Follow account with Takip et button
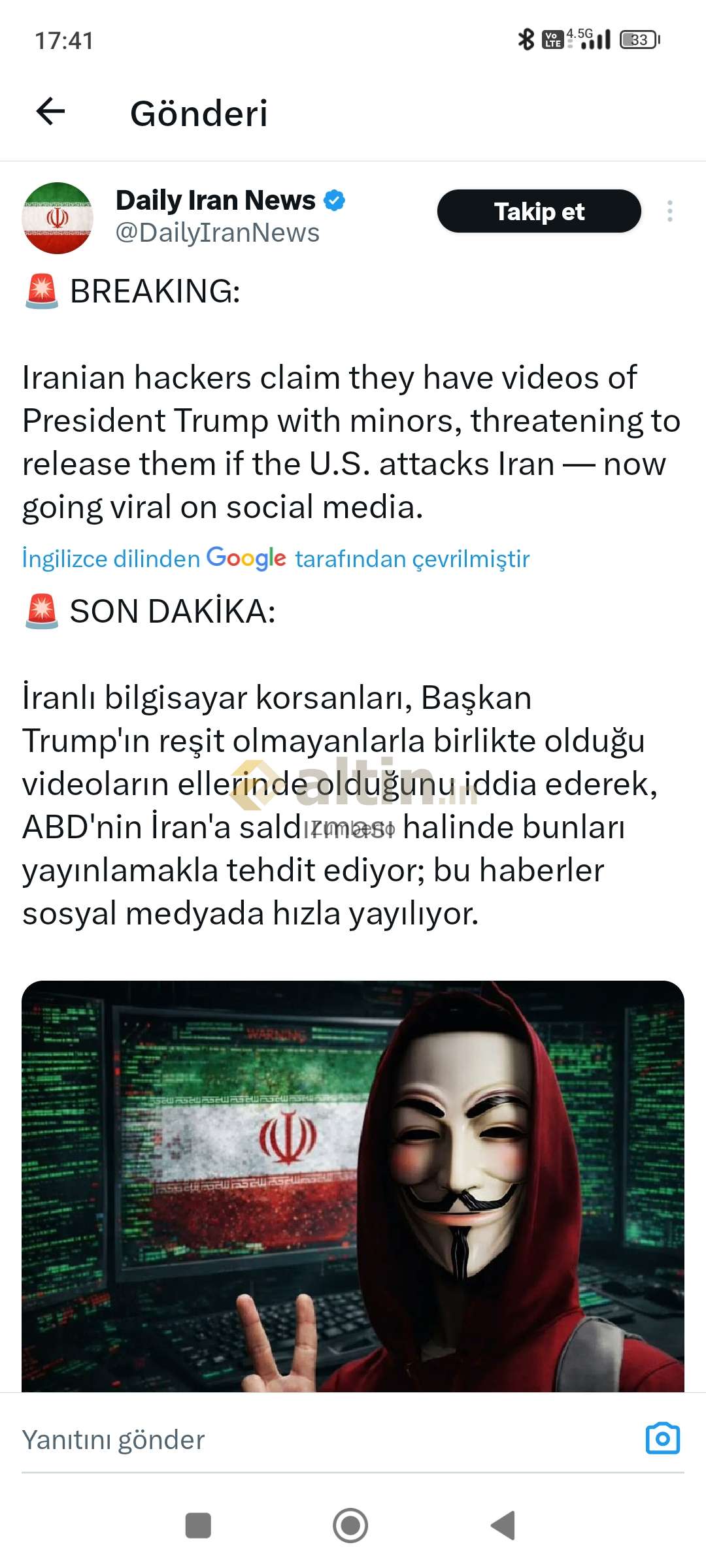The width and height of the screenshot is (706, 1568). pos(539,211)
